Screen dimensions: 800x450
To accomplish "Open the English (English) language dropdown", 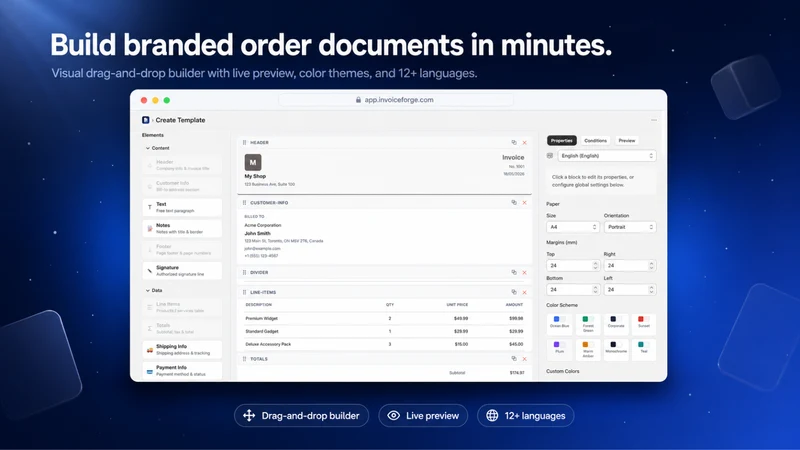I will [607, 156].
